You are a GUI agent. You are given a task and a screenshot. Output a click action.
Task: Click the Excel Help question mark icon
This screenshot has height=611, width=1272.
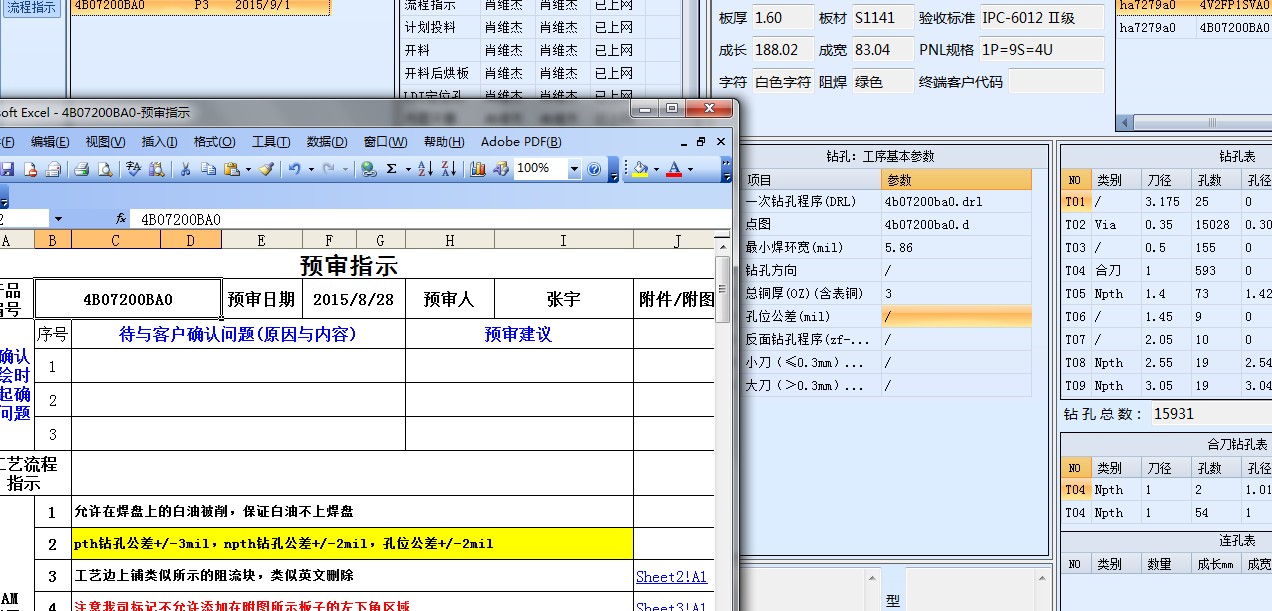coord(594,169)
